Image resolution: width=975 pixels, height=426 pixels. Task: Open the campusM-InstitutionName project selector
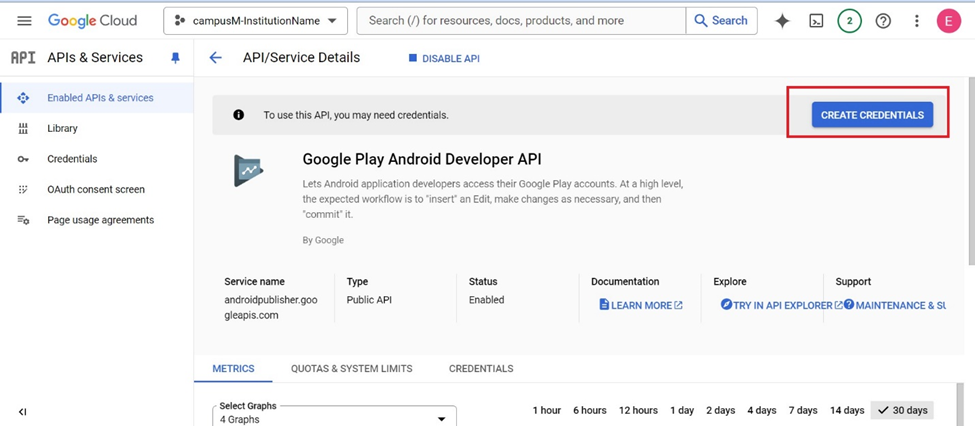click(x=258, y=21)
